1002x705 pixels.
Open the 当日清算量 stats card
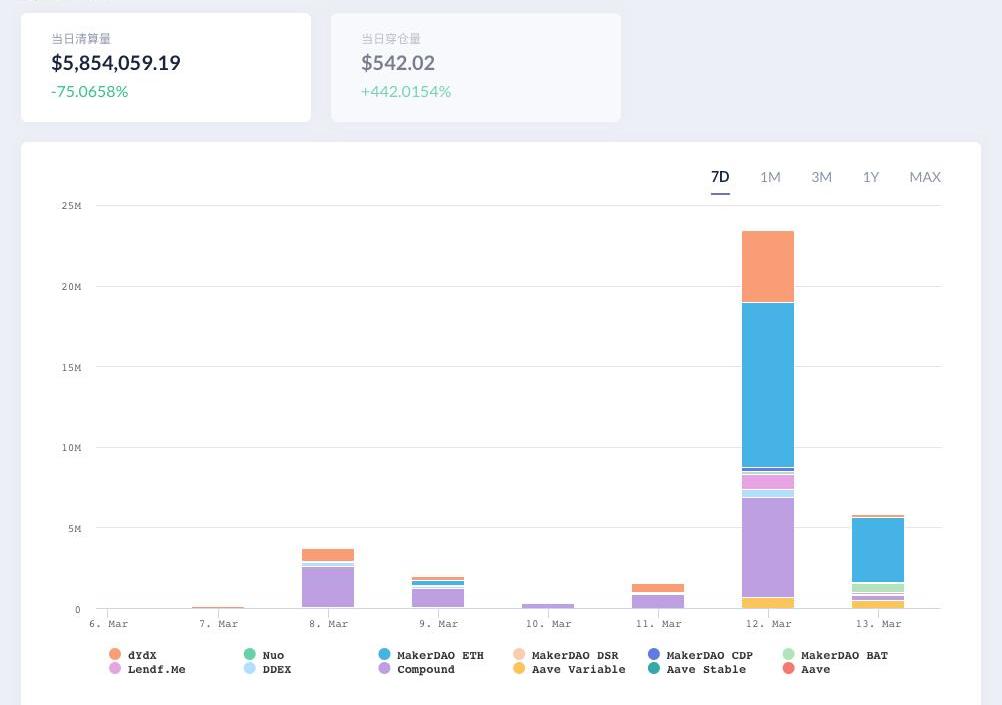166,67
